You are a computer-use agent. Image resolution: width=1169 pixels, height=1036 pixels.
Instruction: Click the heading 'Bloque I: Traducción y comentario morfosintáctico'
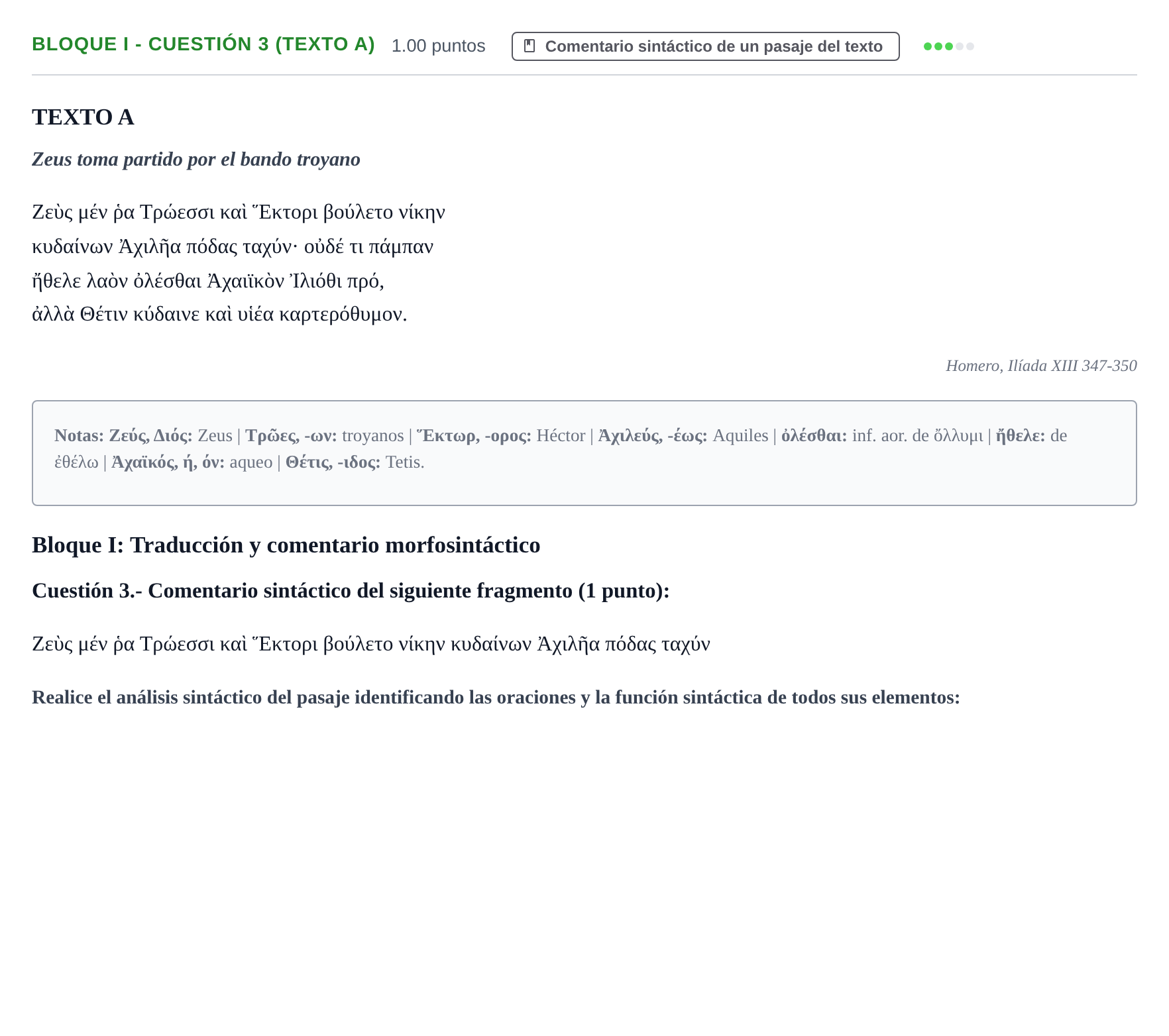tap(286, 545)
